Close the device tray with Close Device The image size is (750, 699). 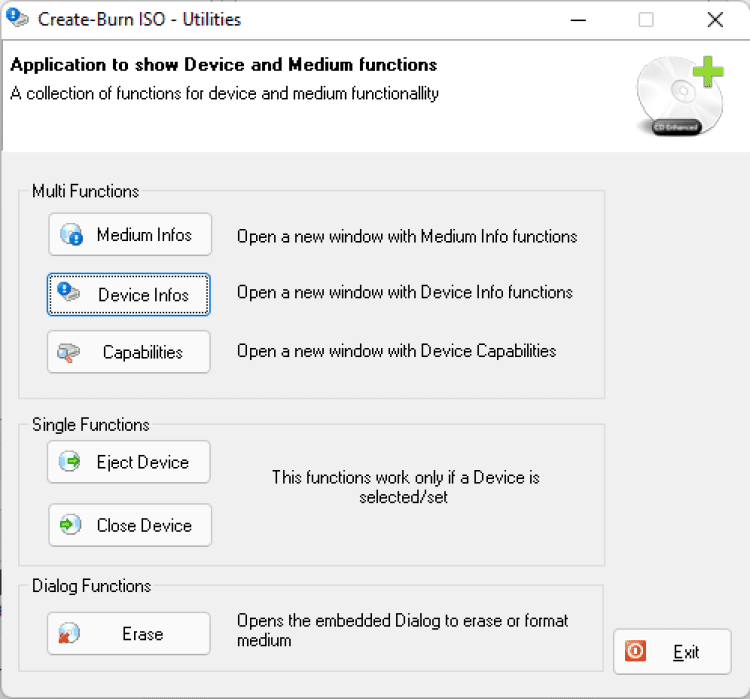[x=130, y=525]
